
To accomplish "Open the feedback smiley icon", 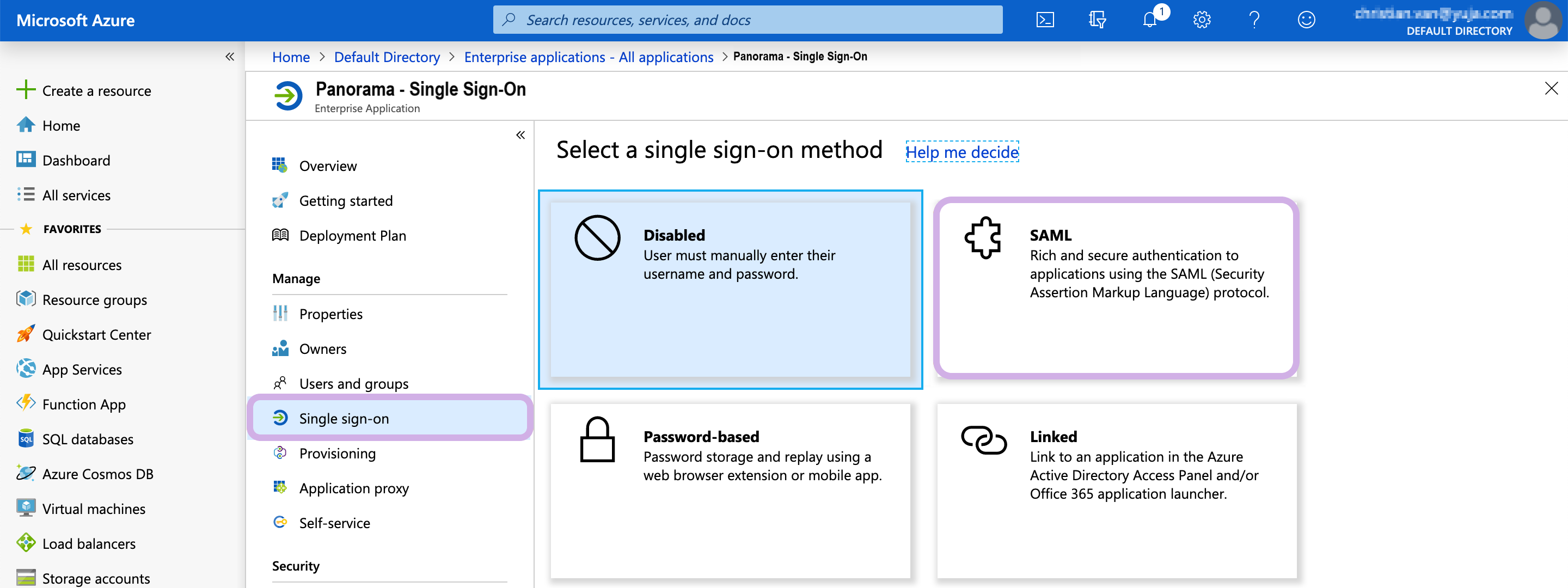I will [1306, 20].
